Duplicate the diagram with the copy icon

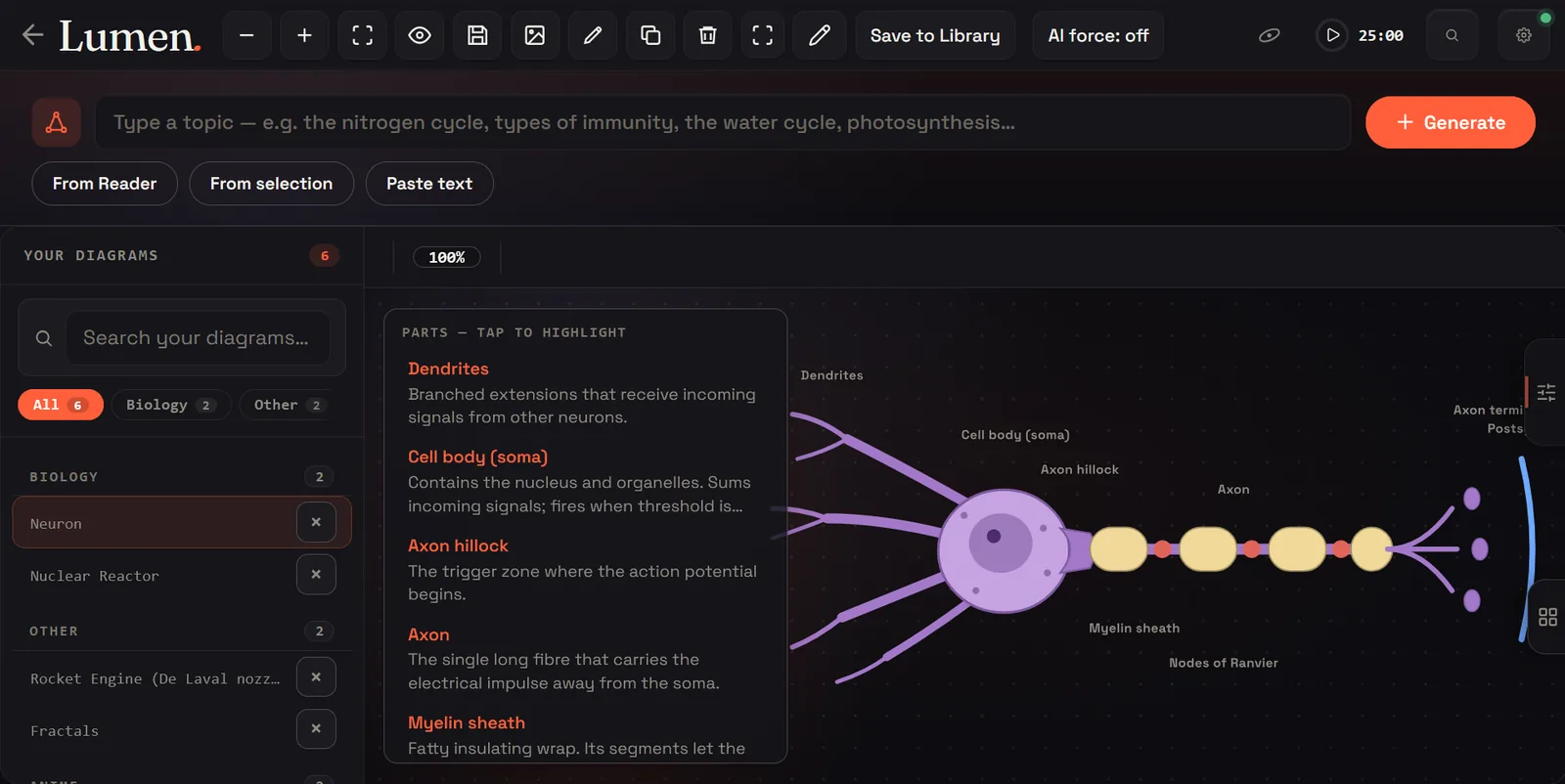tap(650, 35)
